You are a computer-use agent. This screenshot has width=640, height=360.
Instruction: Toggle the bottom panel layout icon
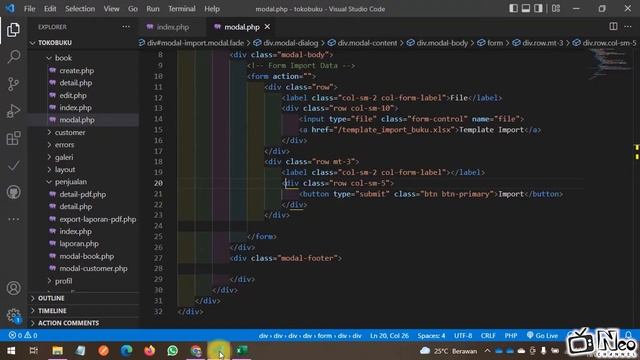(x=526, y=9)
